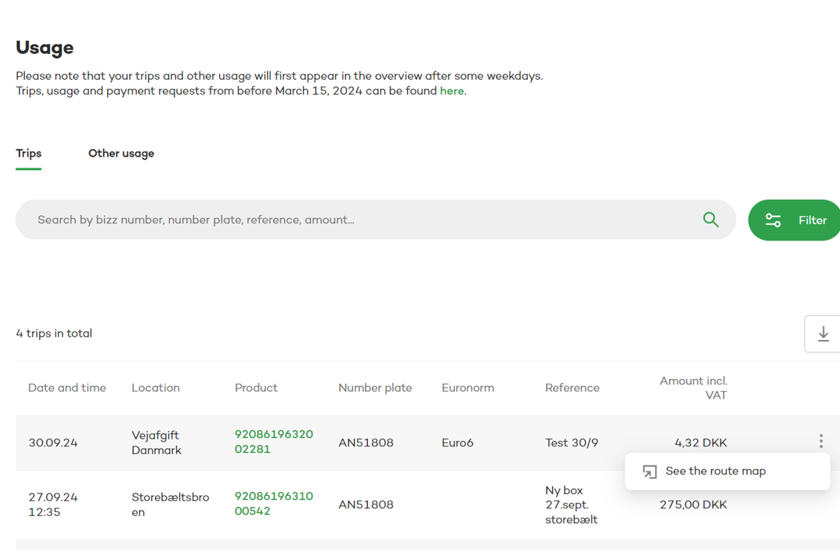The width and height of the screenshot is (840, 560).
Task: Open the Filter button
Action: [x=795, y=220]
